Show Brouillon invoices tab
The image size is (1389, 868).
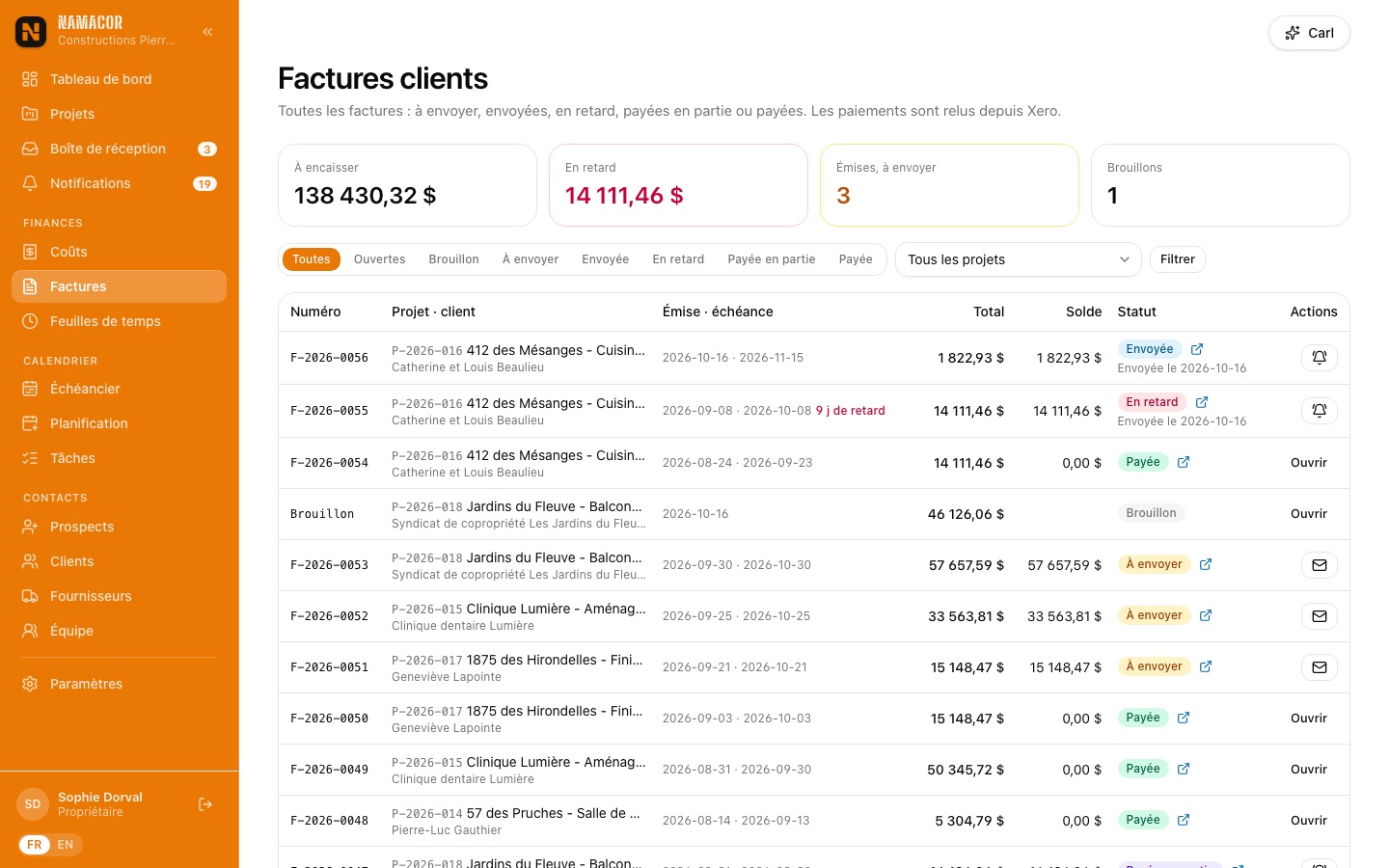(x=454, y=259)
